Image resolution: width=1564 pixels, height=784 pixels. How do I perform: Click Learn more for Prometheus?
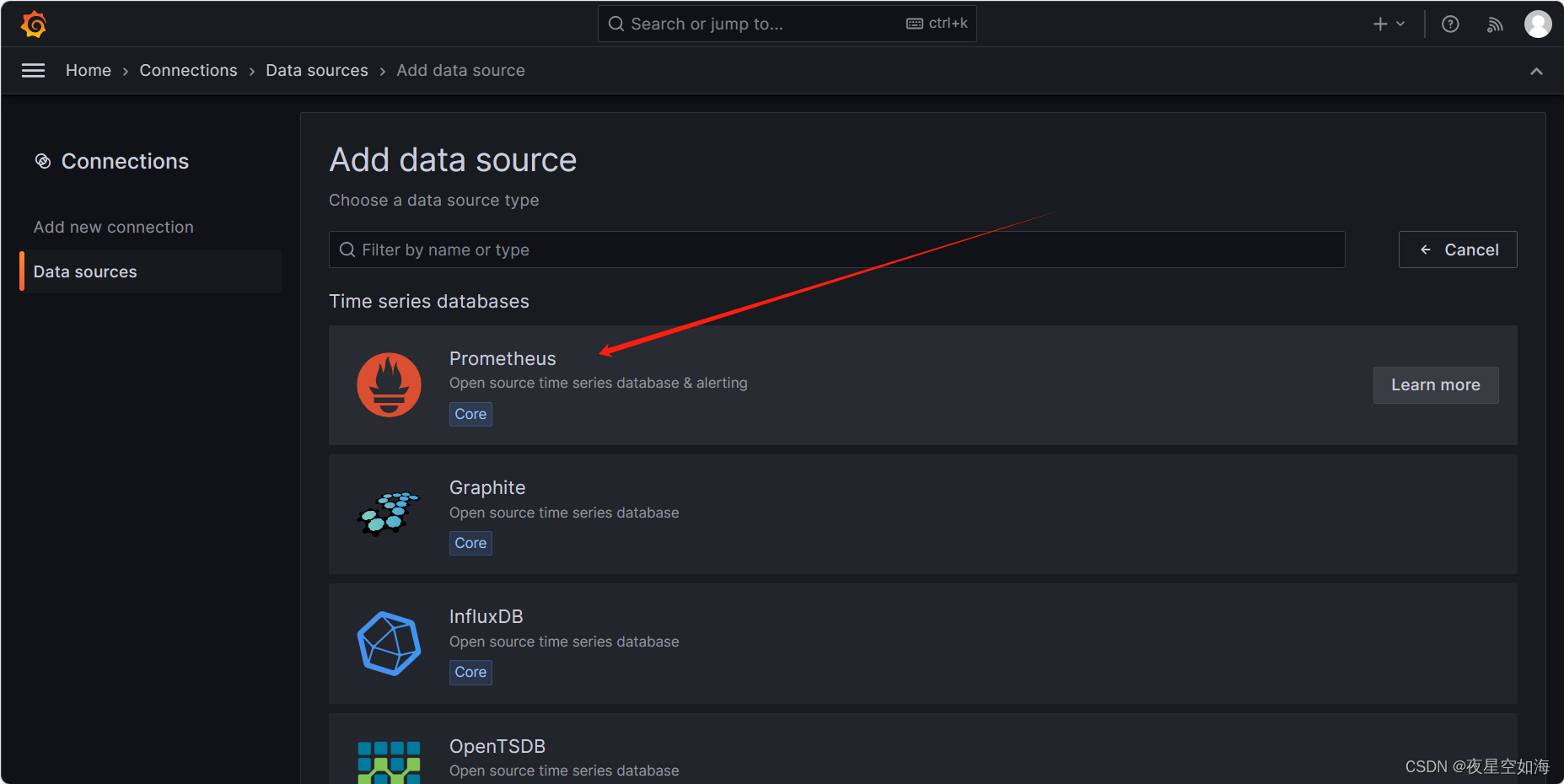pos(1435,385)
